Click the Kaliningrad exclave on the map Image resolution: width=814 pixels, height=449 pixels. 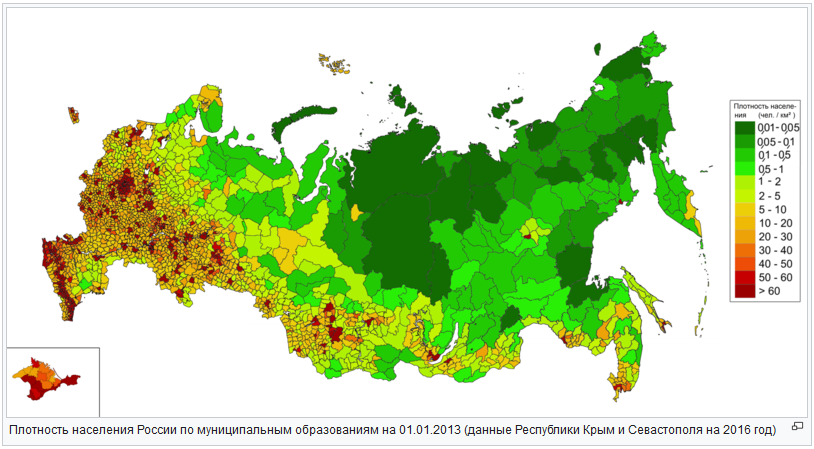(x=74, y=115)
